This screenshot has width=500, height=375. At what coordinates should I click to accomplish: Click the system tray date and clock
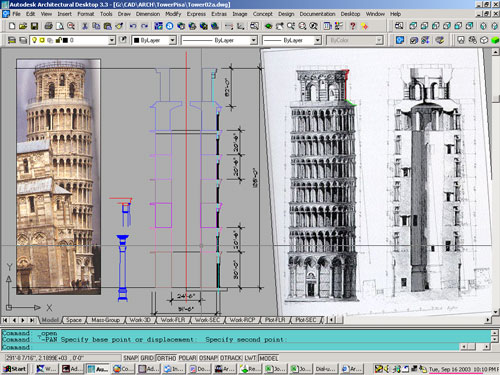pos(464,369)
